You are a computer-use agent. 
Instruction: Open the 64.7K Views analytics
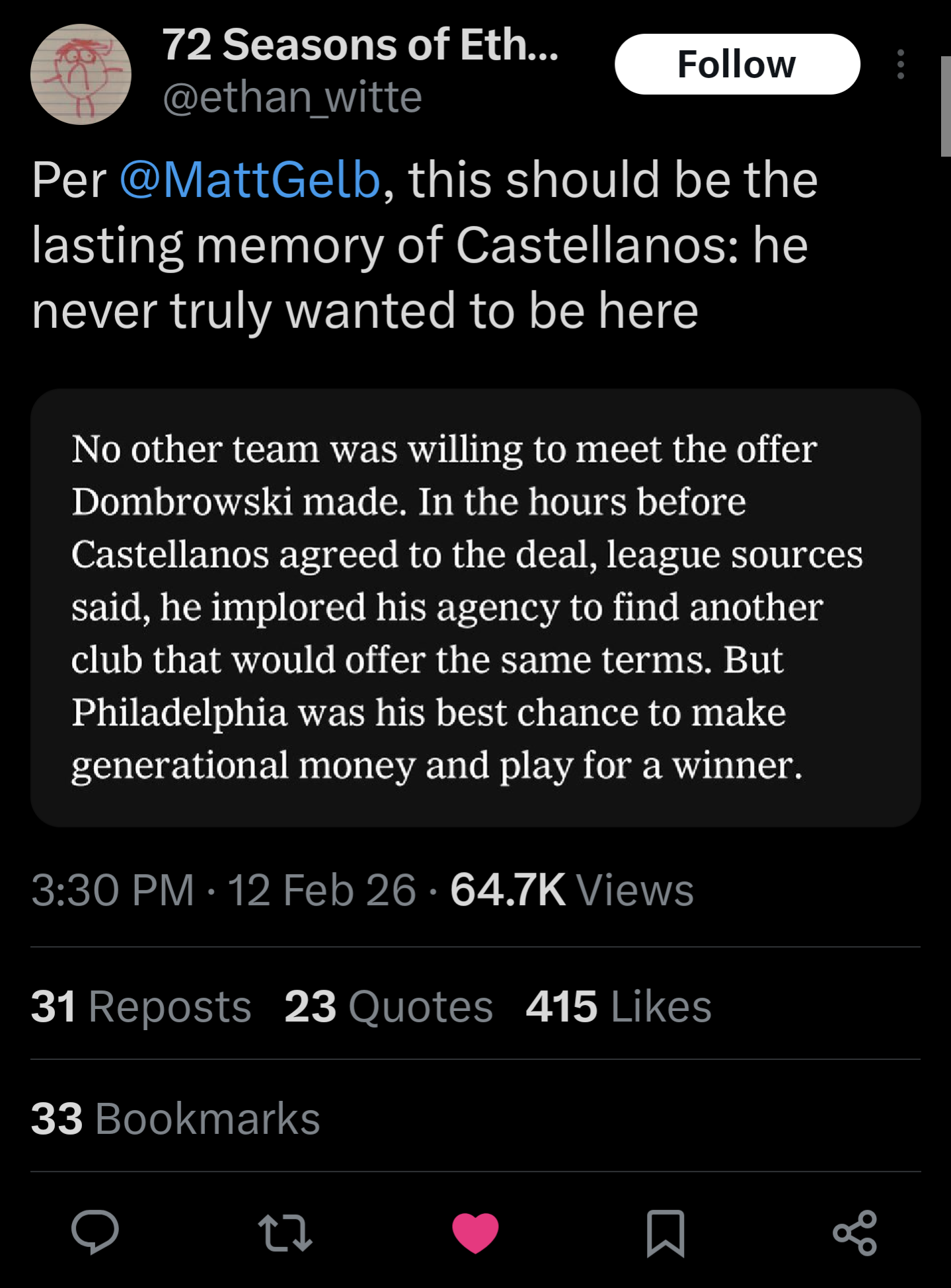572,890
